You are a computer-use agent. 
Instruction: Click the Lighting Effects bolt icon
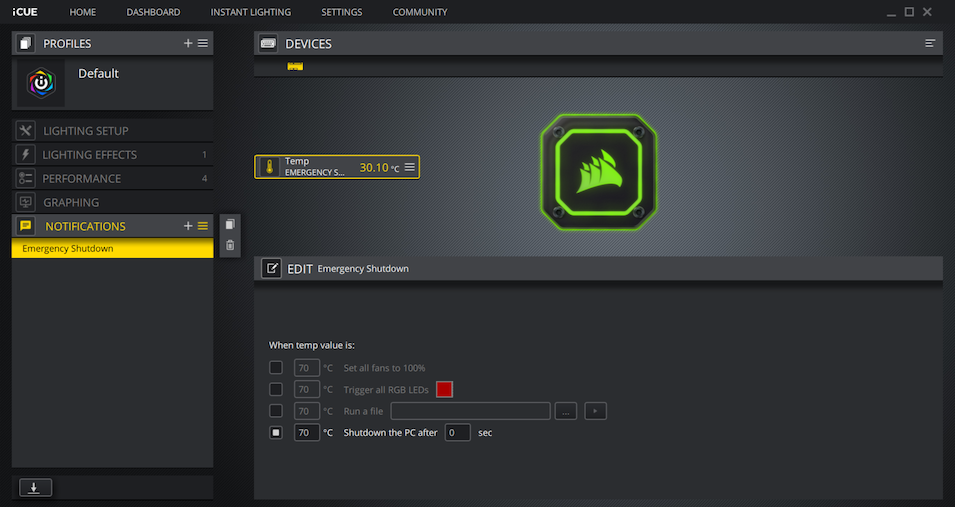coord(26,154)
